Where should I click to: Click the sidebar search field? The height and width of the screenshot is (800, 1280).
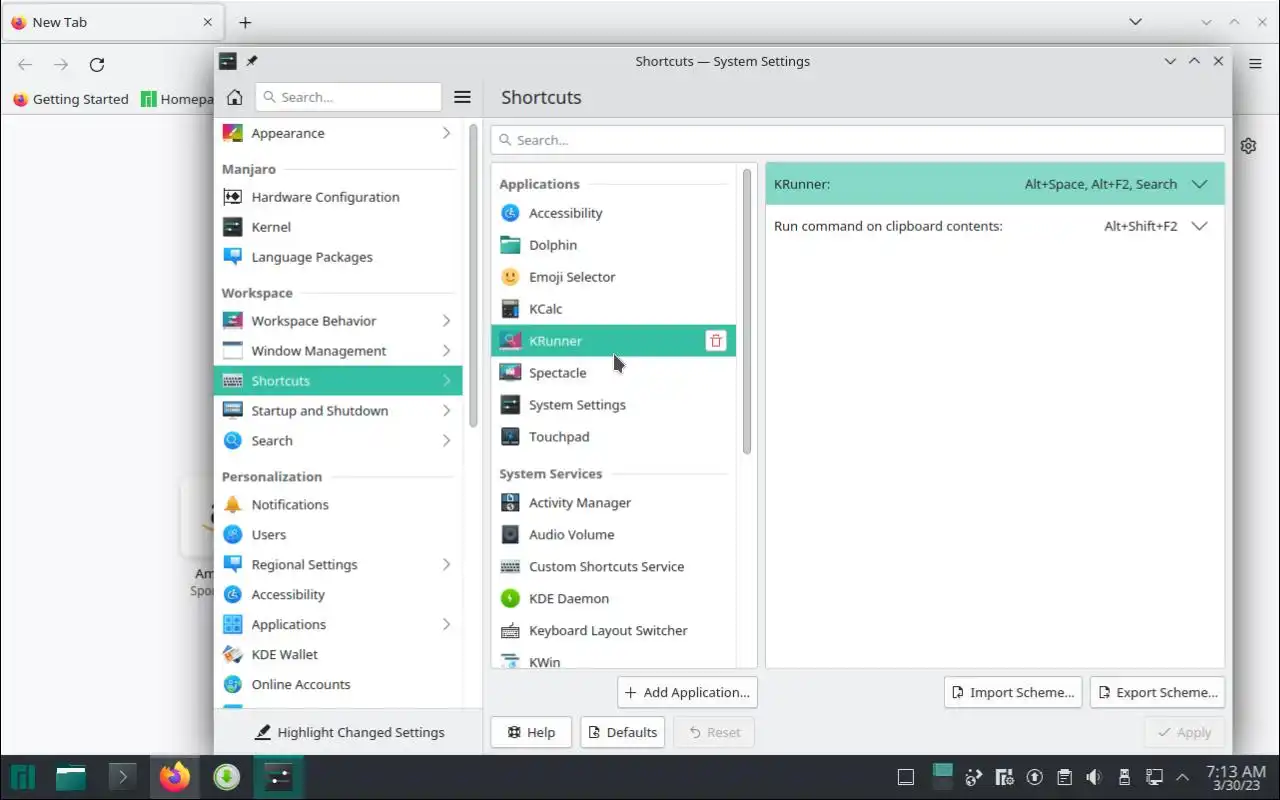pyautogui.click(x=348, y=97)
